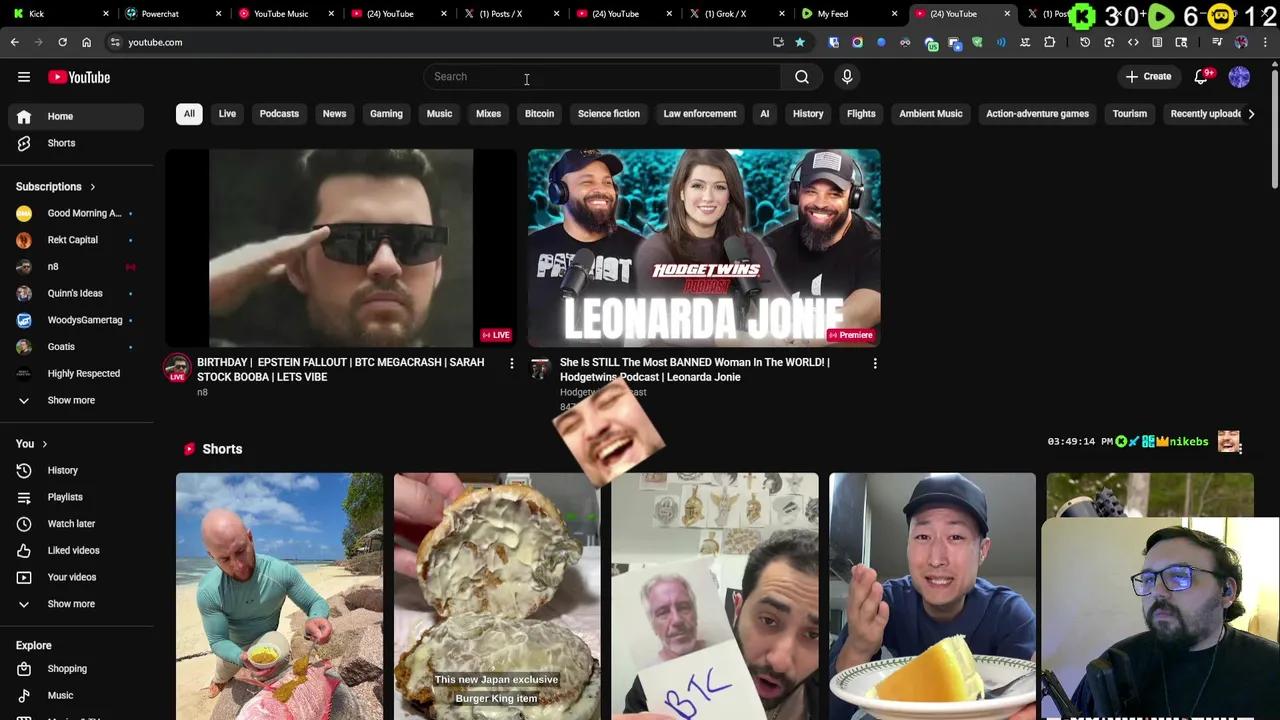
Task: Open the notifications bell
Action: pyautogui.click(x=1202, y=77)
